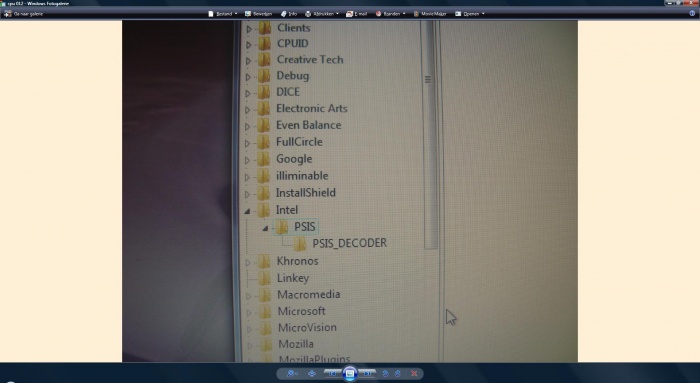Image resolution: width=700 pixels, height=383 pixels.
Task: Open the photo in MovieMaker
Action: (x=429, y=14)
